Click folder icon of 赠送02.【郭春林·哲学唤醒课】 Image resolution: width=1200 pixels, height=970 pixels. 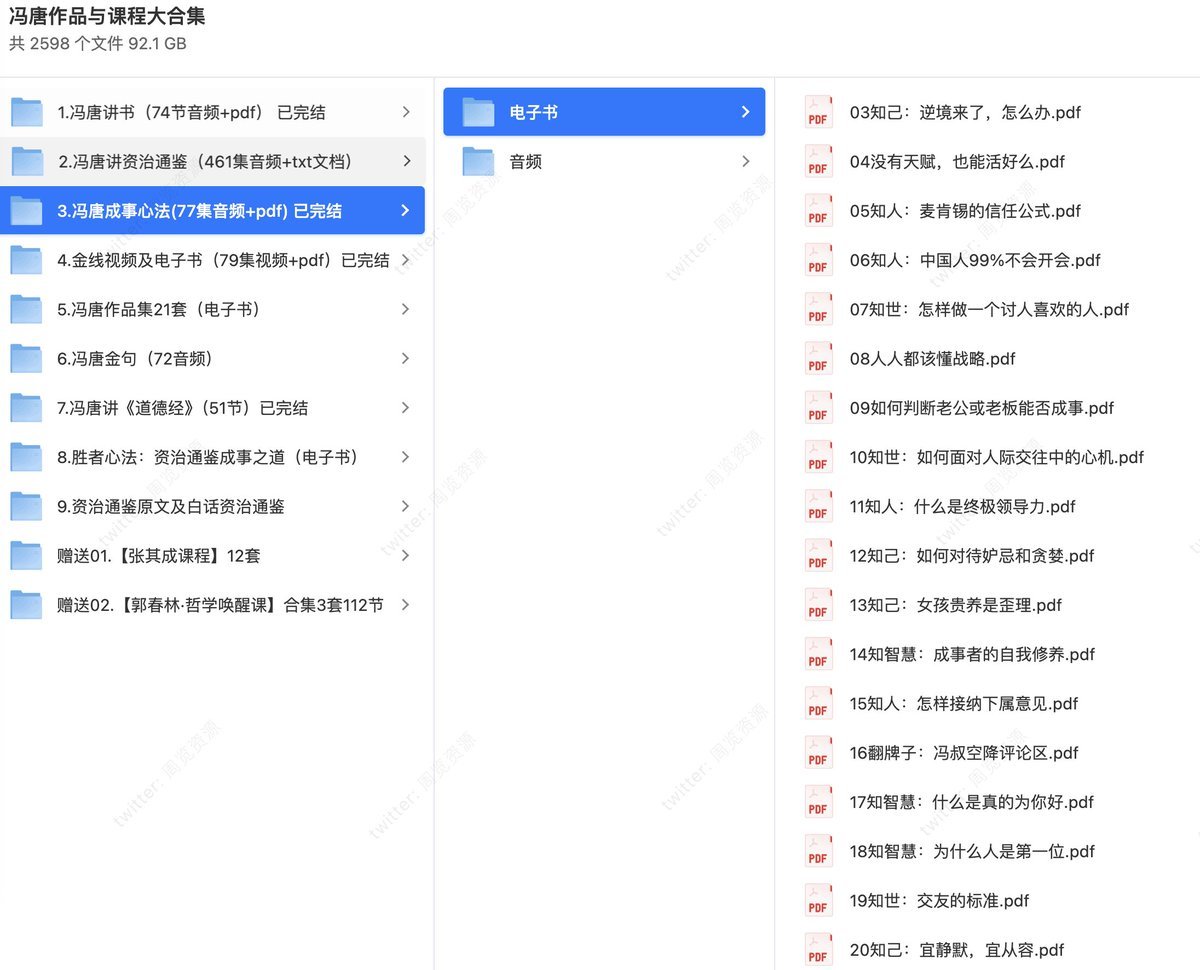pyautogui.click(x=27, y=604)
